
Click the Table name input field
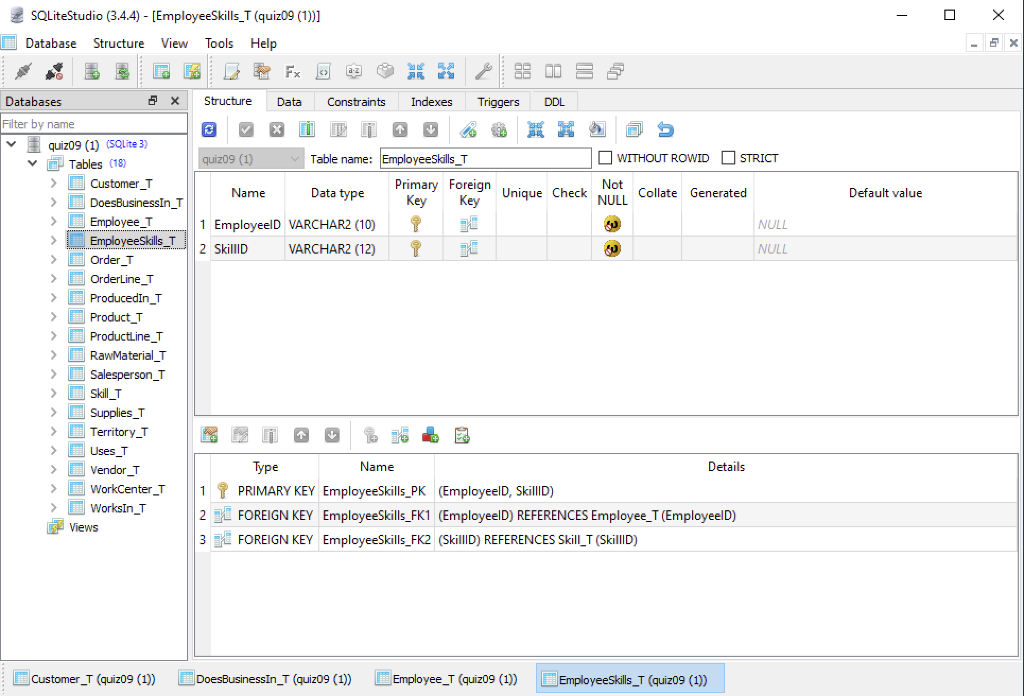(x=485, y=159)
